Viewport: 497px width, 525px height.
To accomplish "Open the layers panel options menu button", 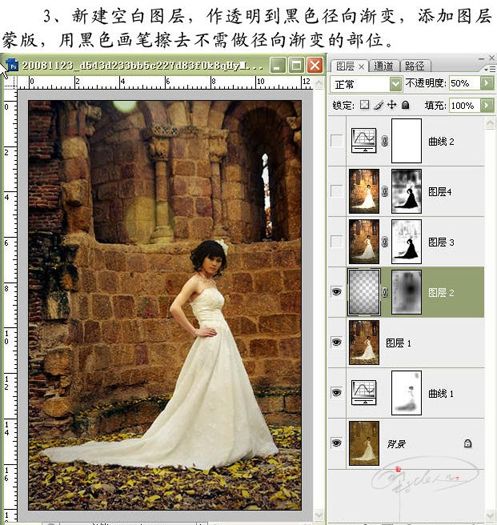I will pos(489,69).
